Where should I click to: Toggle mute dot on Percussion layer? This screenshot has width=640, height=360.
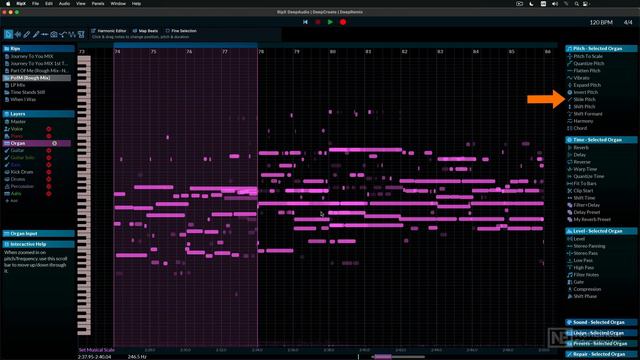pyautogui.click(x=49, y=187)
